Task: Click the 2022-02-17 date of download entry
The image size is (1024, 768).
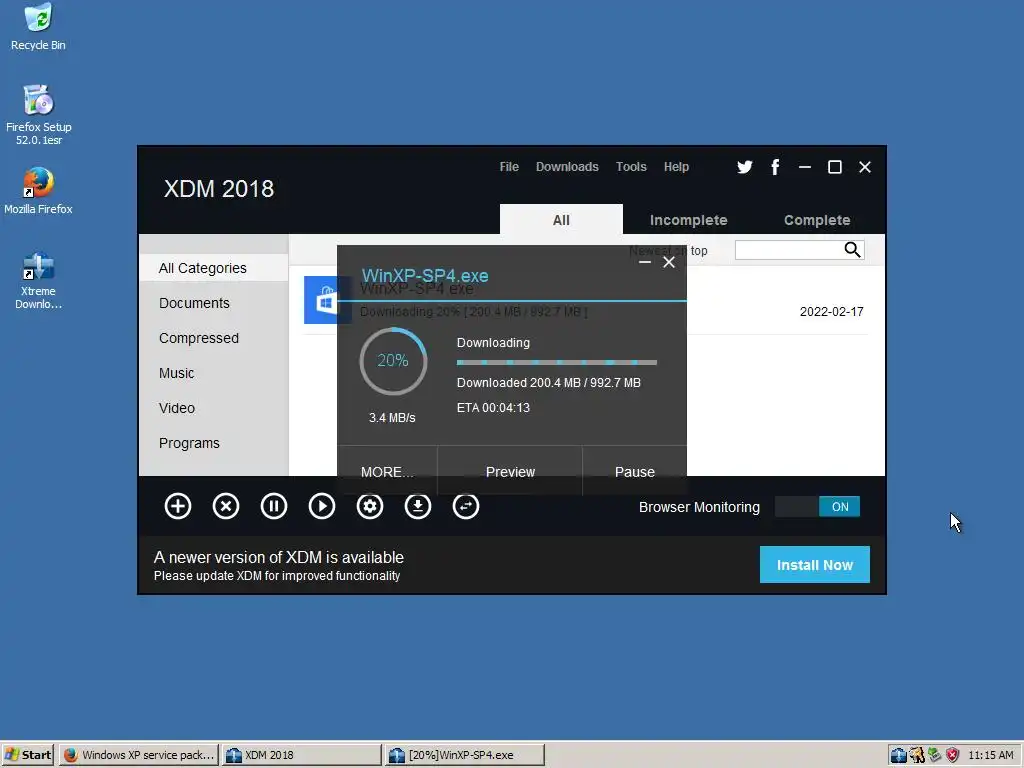Action: coord(831,312)
